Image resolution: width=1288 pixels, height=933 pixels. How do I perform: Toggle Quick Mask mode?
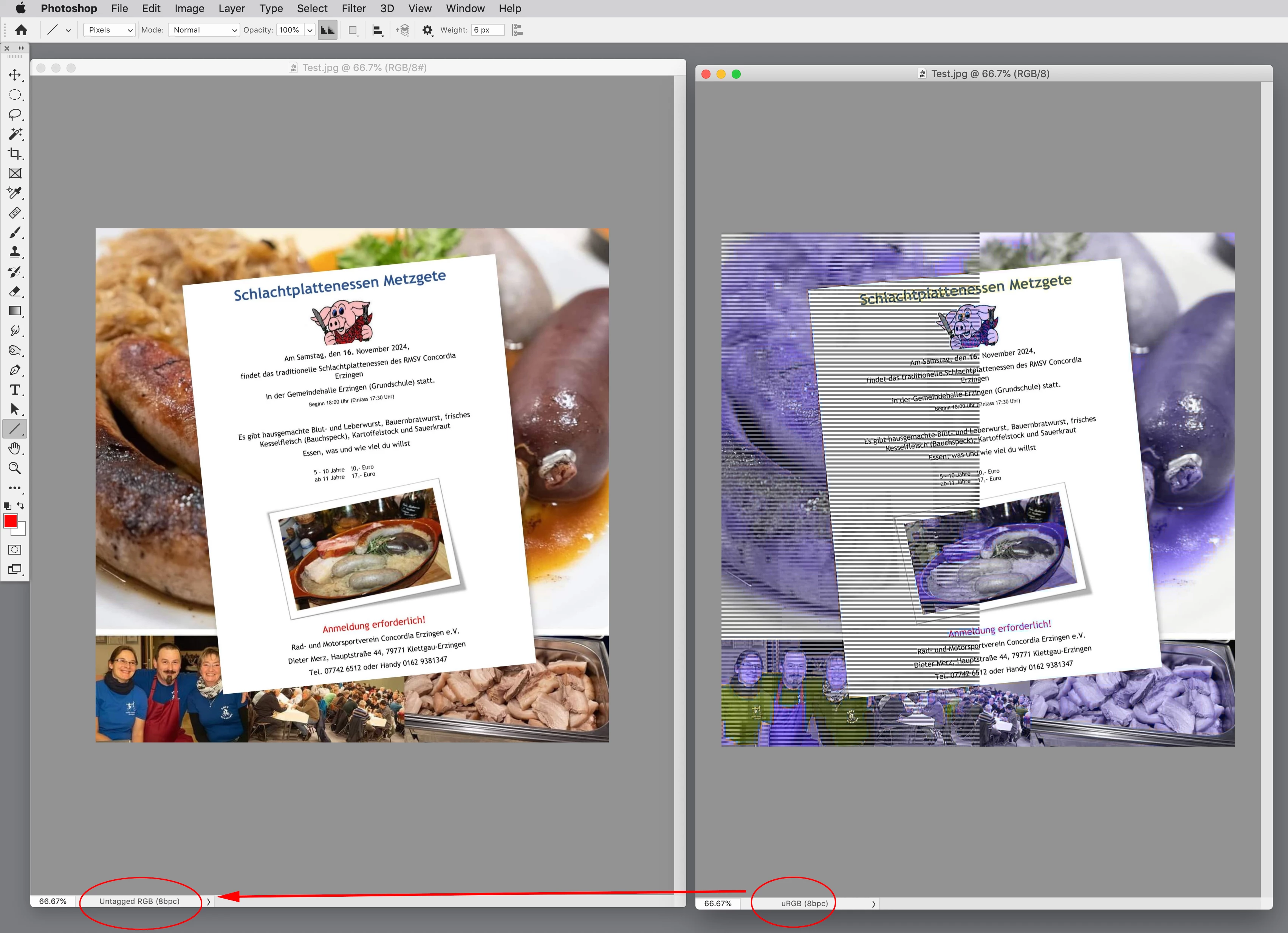(x=15, y=549)
